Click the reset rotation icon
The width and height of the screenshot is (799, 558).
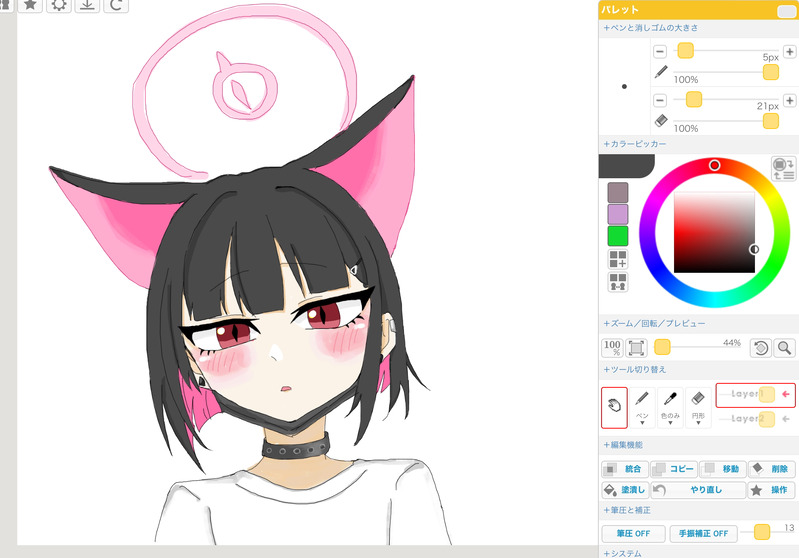coord(761,348)
